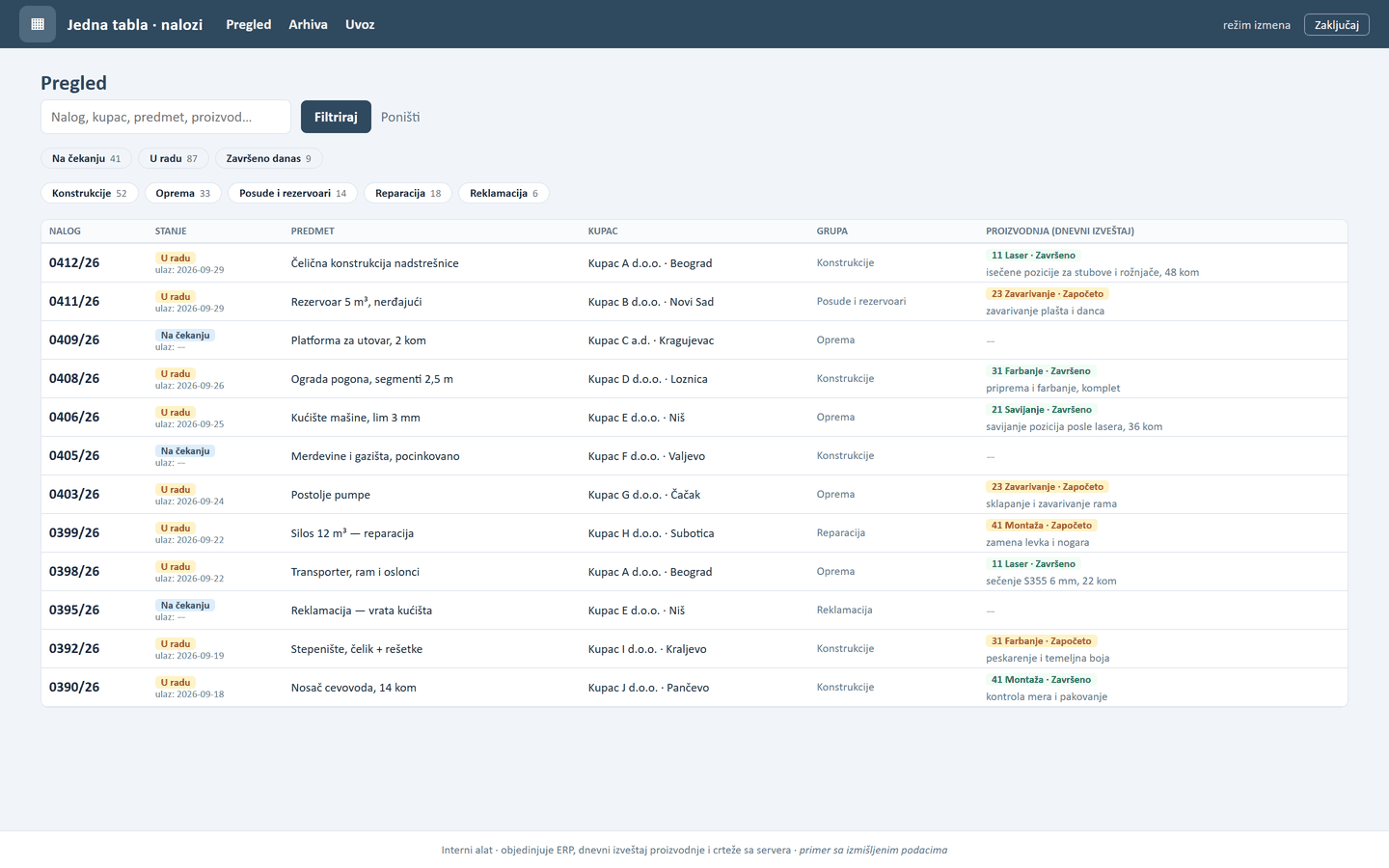Open order 0412/26 row
Screen dimensions: 1389x868
(x=694, y=263)
